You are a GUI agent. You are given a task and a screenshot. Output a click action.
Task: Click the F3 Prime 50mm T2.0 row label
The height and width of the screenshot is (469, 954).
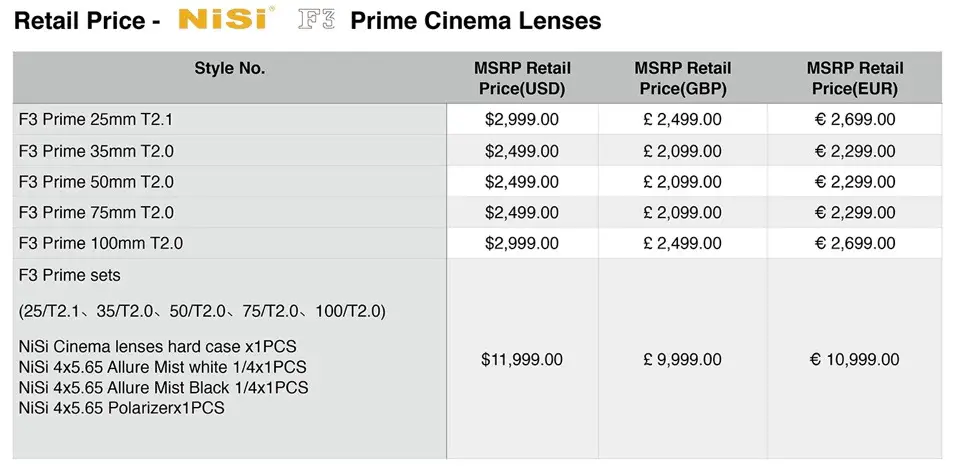[96, 182]
